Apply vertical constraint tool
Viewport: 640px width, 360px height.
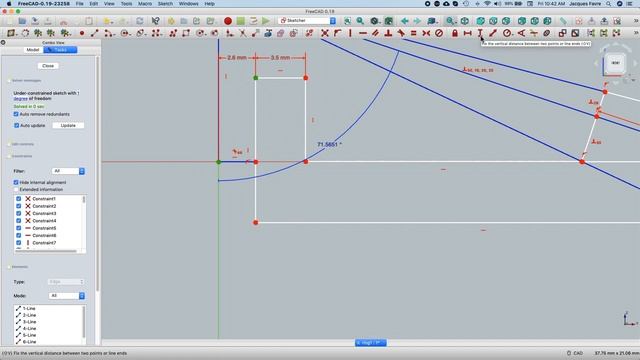coord(350,33)
